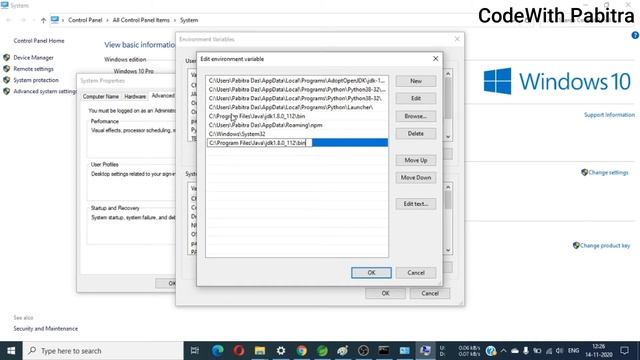Go up one level in System window
Screen dimensions: 640x360
click(x=43, y=20)
